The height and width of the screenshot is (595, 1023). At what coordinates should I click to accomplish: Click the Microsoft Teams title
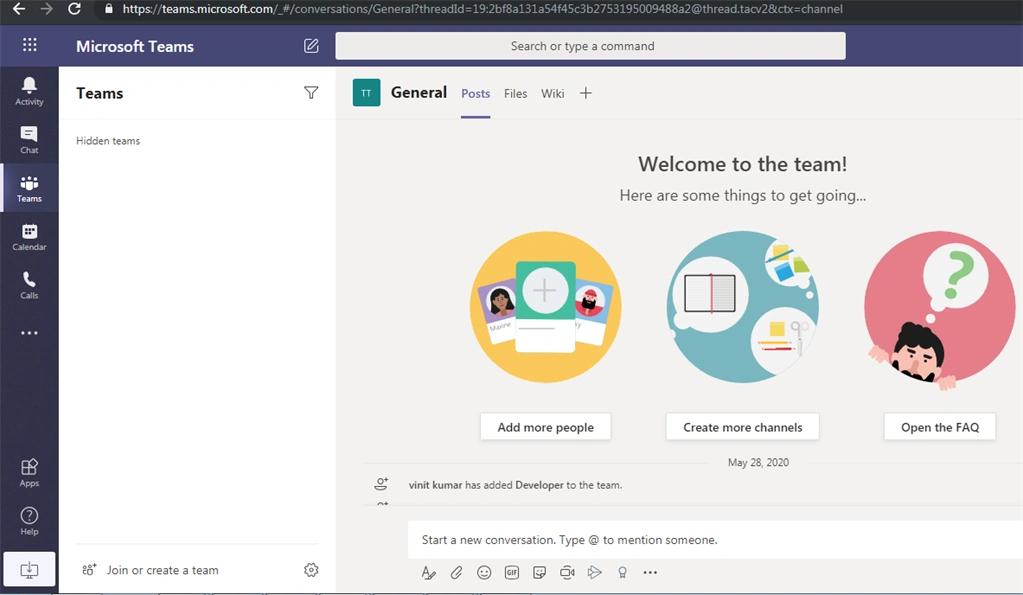135,46
